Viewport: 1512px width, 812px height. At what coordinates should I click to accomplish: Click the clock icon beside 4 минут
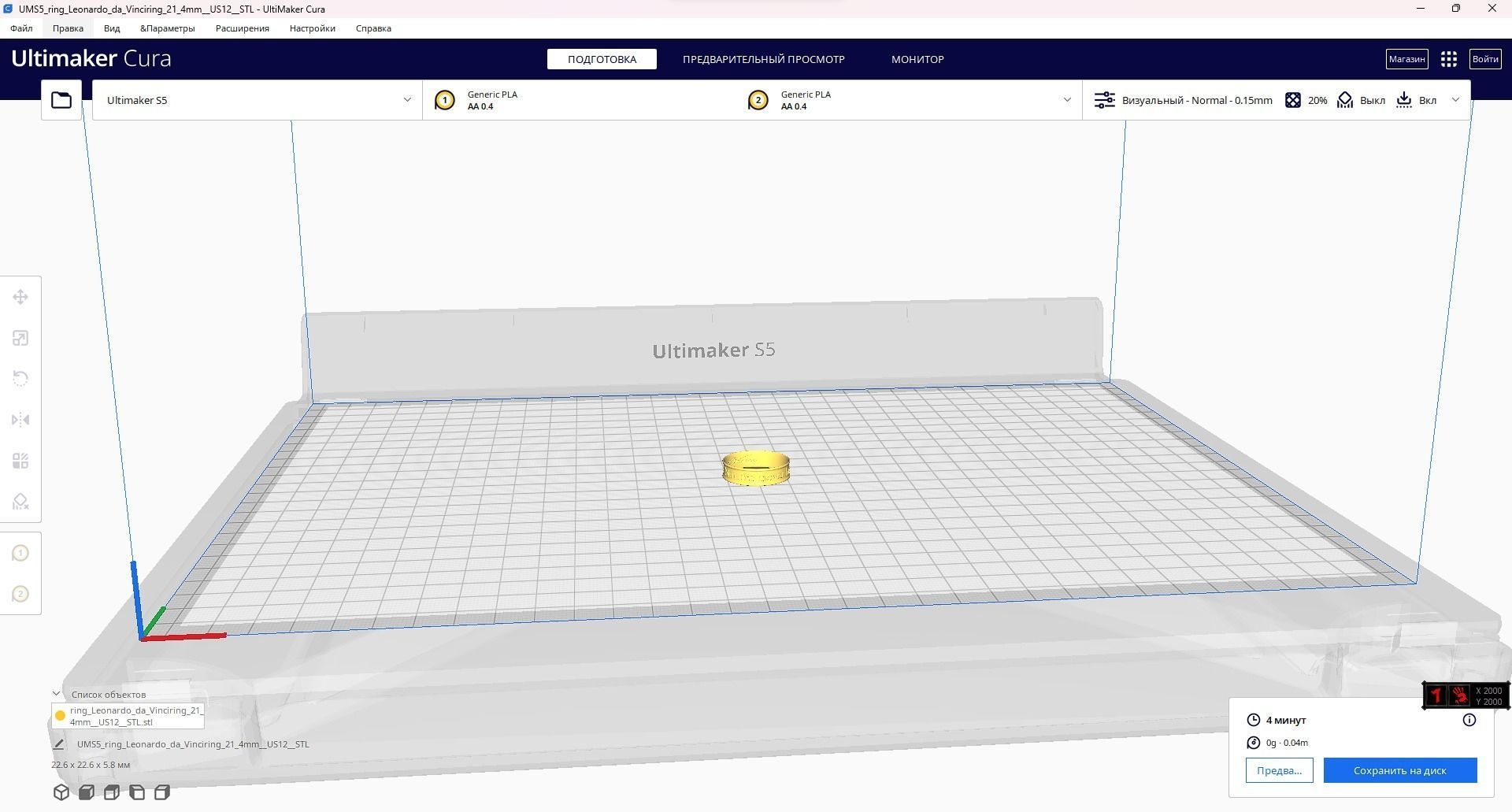(x=1254, y=720)
